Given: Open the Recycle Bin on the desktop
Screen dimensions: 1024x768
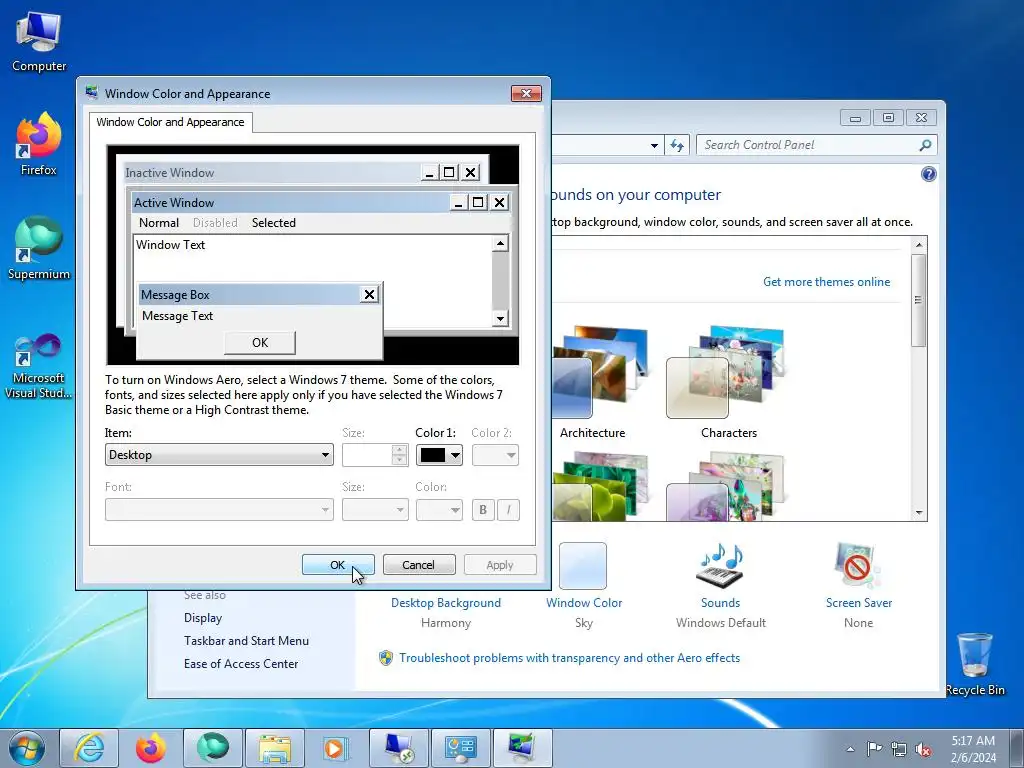Looking at the screenshot, I should pos(975,664).
